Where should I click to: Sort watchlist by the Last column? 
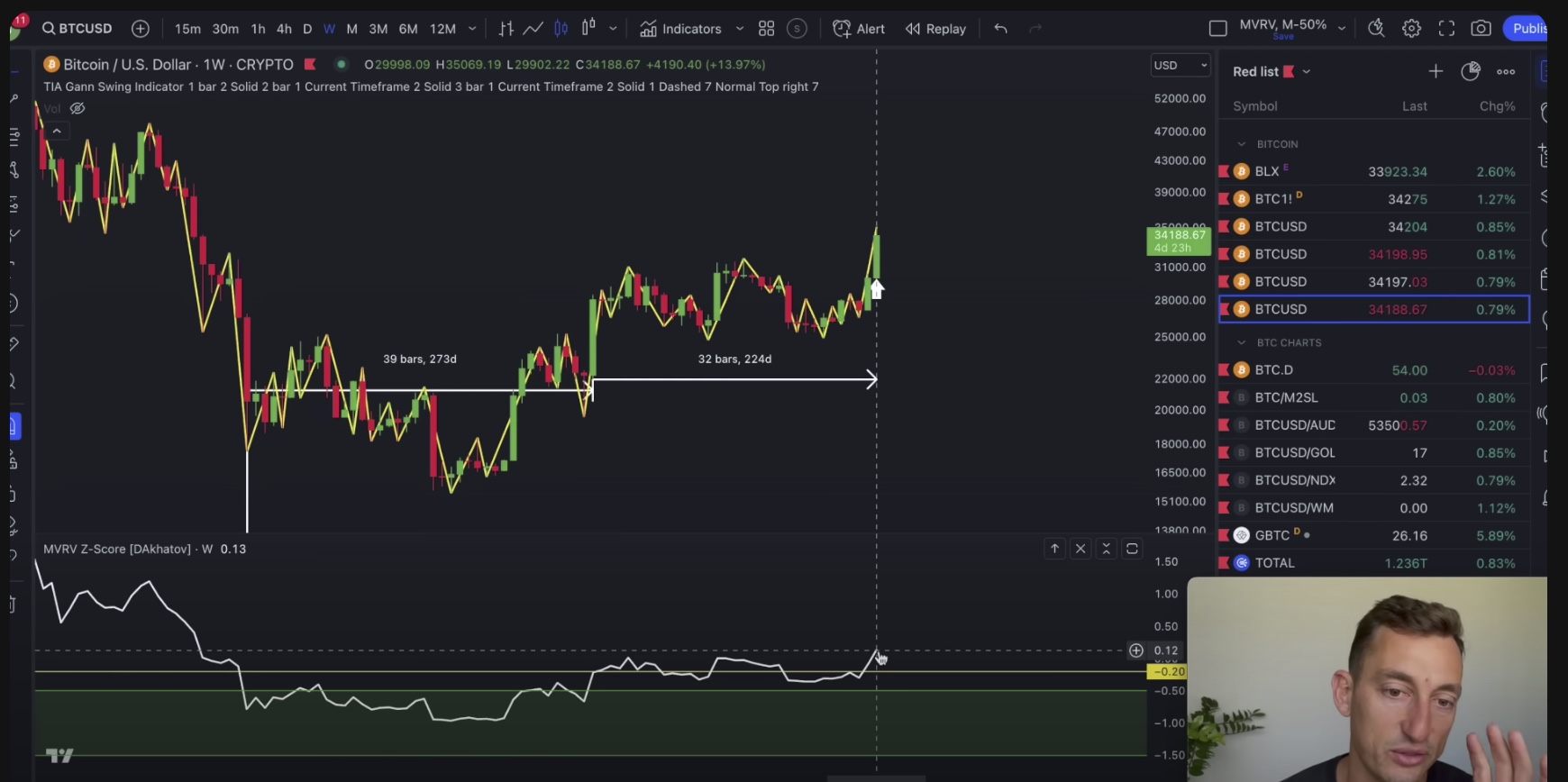pos(1414,106)
